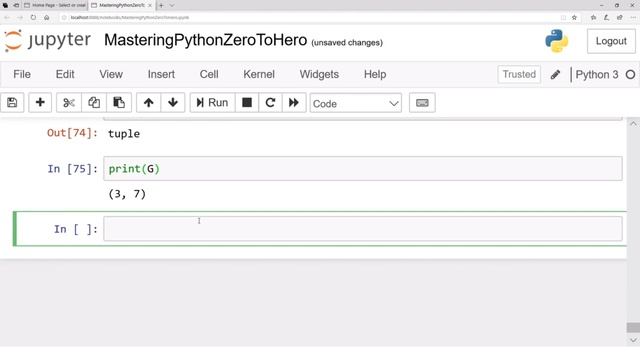This screenshot has height=360, width=640.
Task: Click into the empty code cell
Action: 363,229
